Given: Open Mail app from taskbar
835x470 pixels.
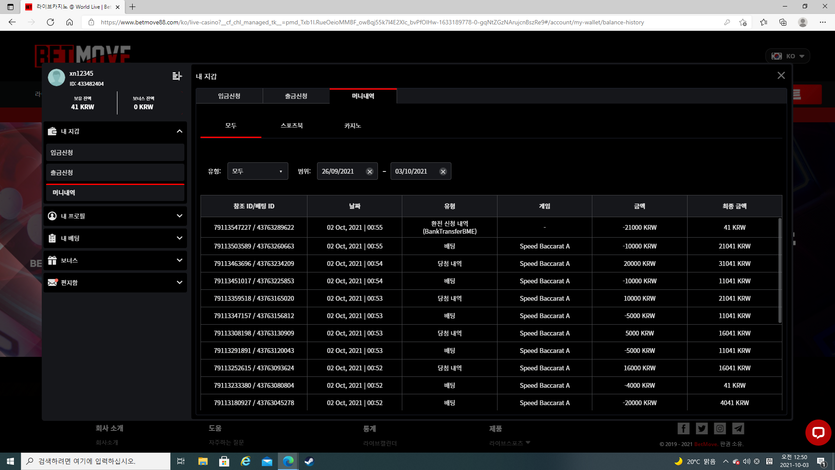Looking at the screenshot, I should (x=267, y=461).
